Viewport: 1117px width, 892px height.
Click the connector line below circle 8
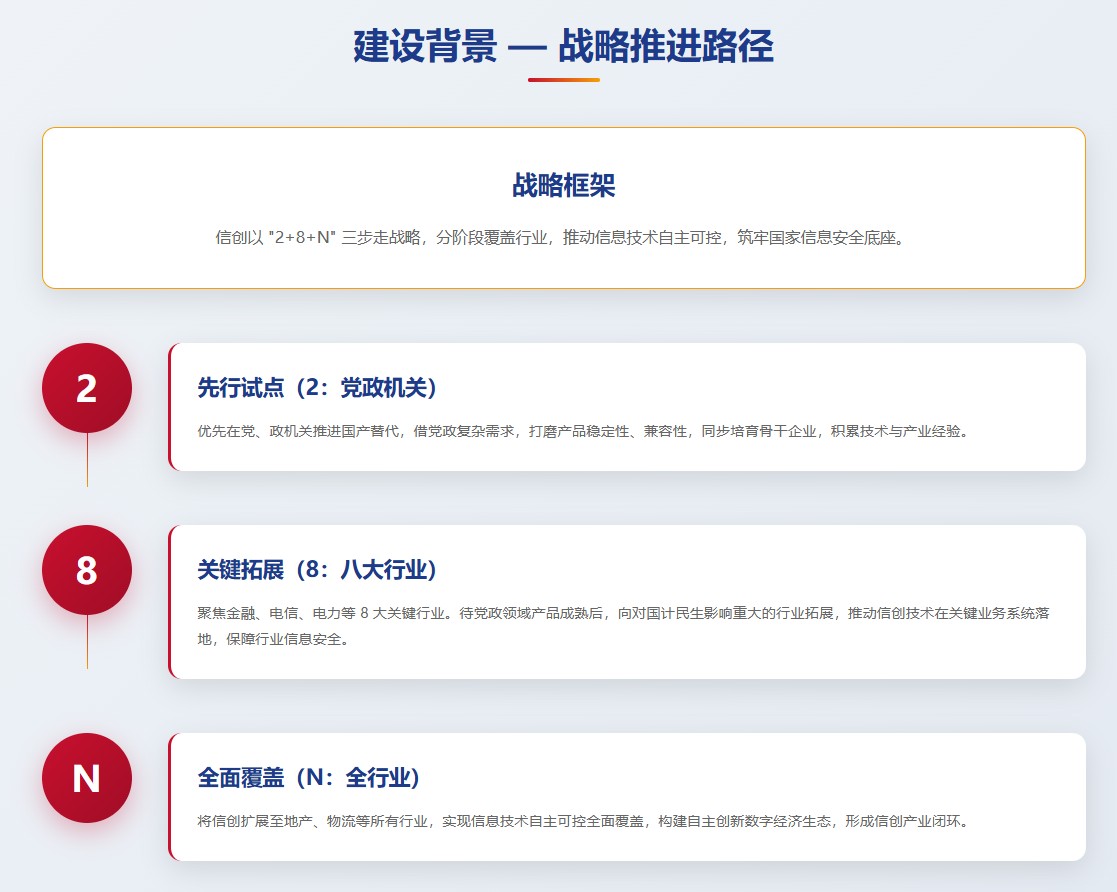click(87, 642)
